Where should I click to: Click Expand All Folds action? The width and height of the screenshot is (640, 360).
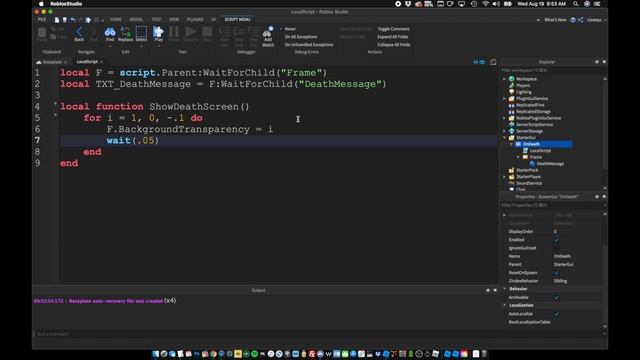tap(393, 37)
